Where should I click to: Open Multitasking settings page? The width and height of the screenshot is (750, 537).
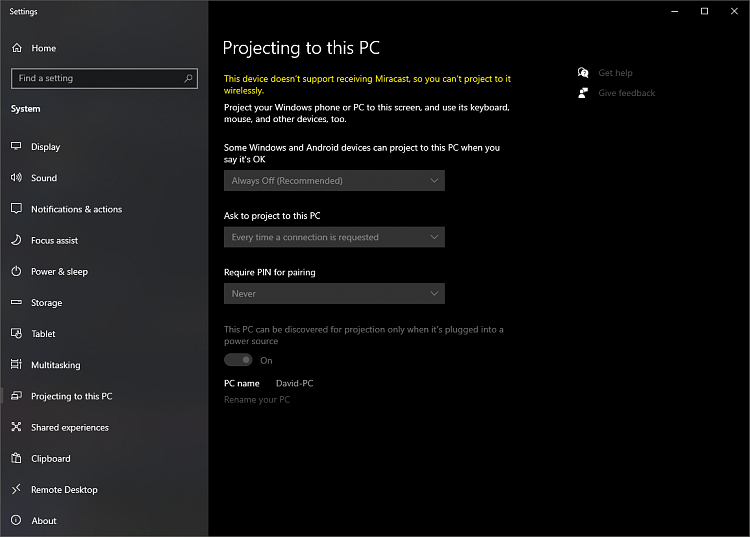[x=56, y=365]
